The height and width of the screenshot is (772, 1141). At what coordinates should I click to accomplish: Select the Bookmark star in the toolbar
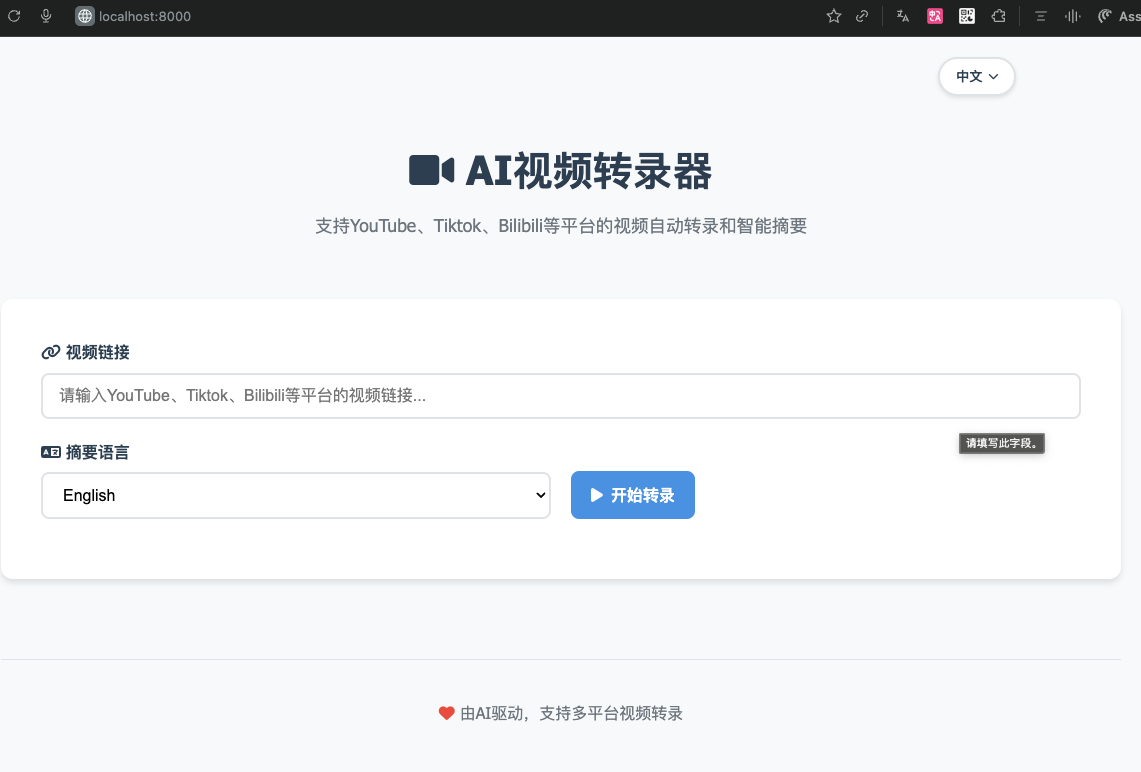pyautogui.click(x=833, y=16)
